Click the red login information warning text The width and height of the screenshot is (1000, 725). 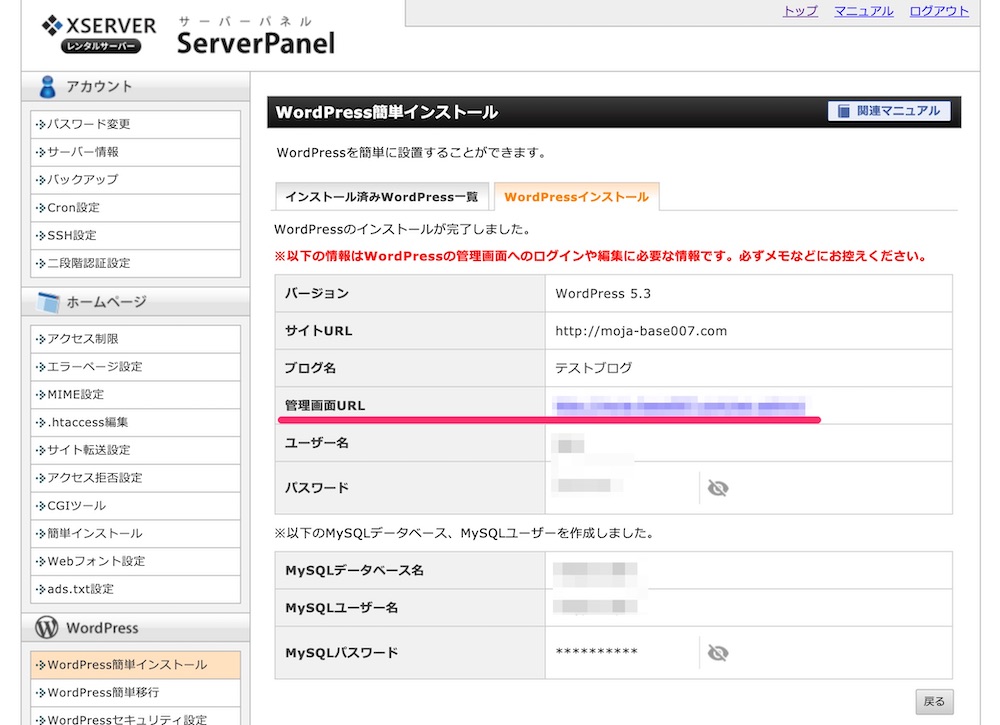(x=600, y=256)
